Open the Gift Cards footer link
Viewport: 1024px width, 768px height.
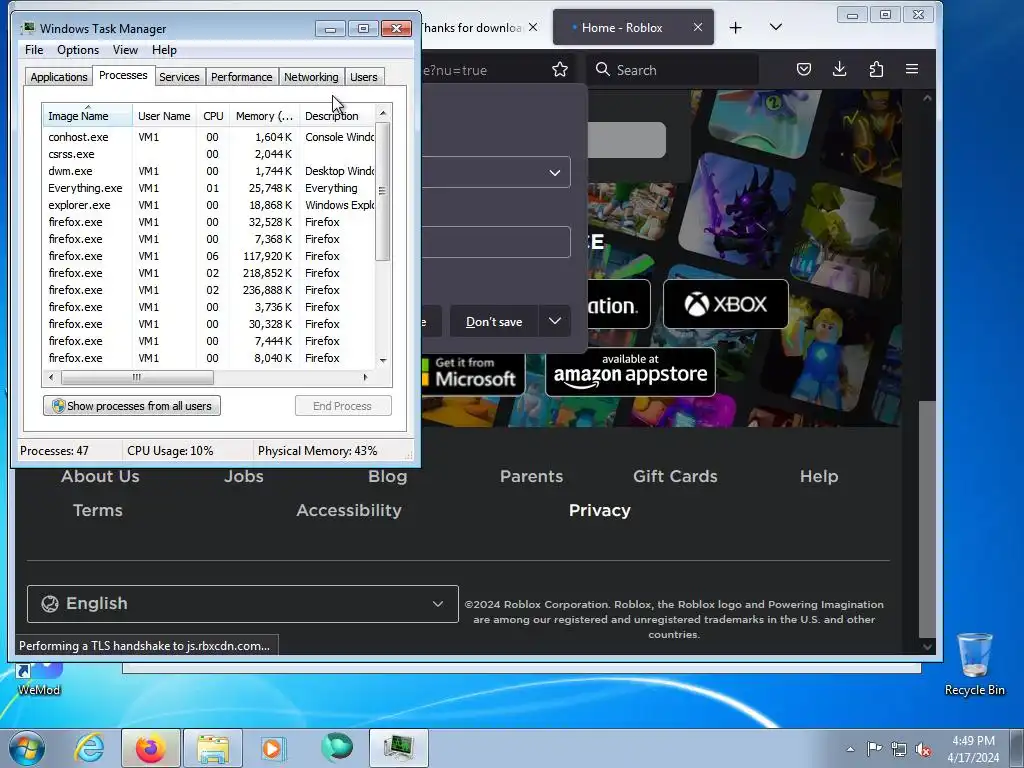[675, 476]
